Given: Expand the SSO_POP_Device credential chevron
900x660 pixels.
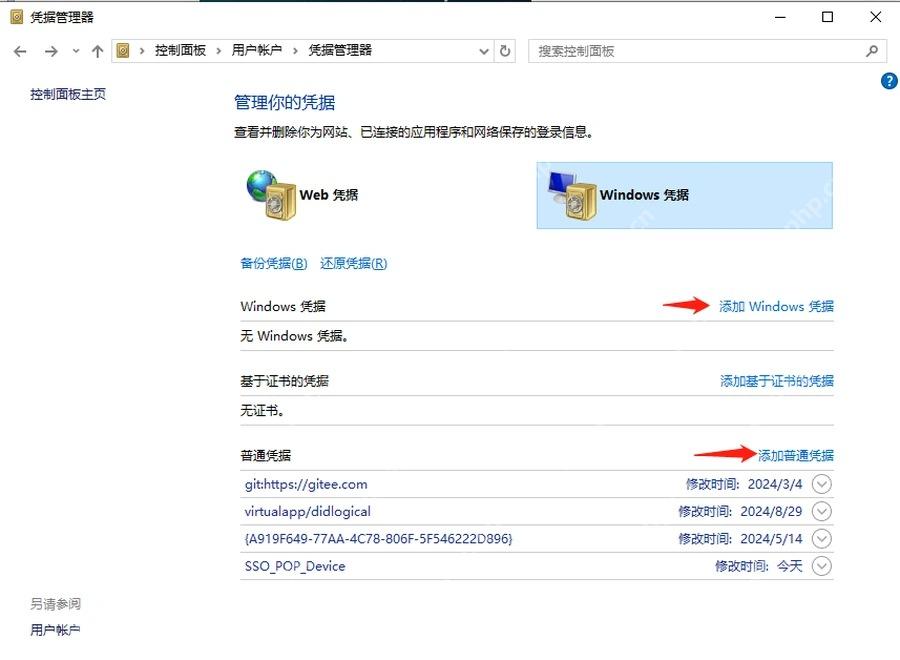Looking at the screenshot, I should 821,566.
